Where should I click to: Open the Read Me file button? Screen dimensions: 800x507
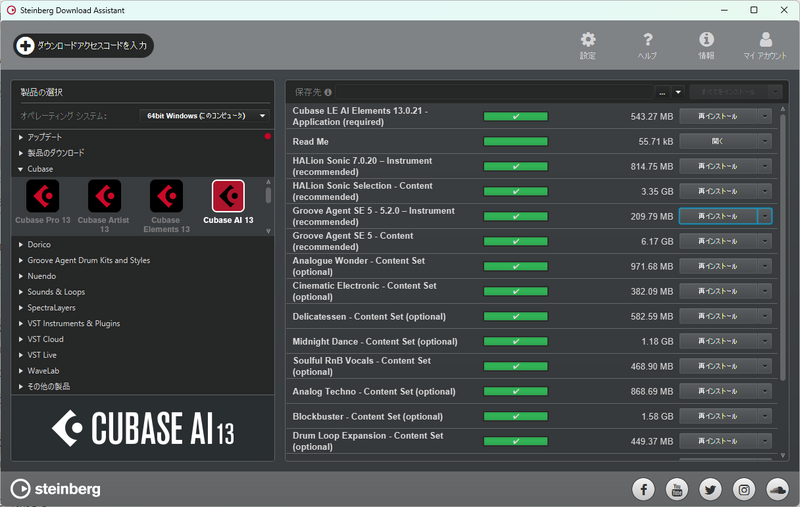coord(718,141)
